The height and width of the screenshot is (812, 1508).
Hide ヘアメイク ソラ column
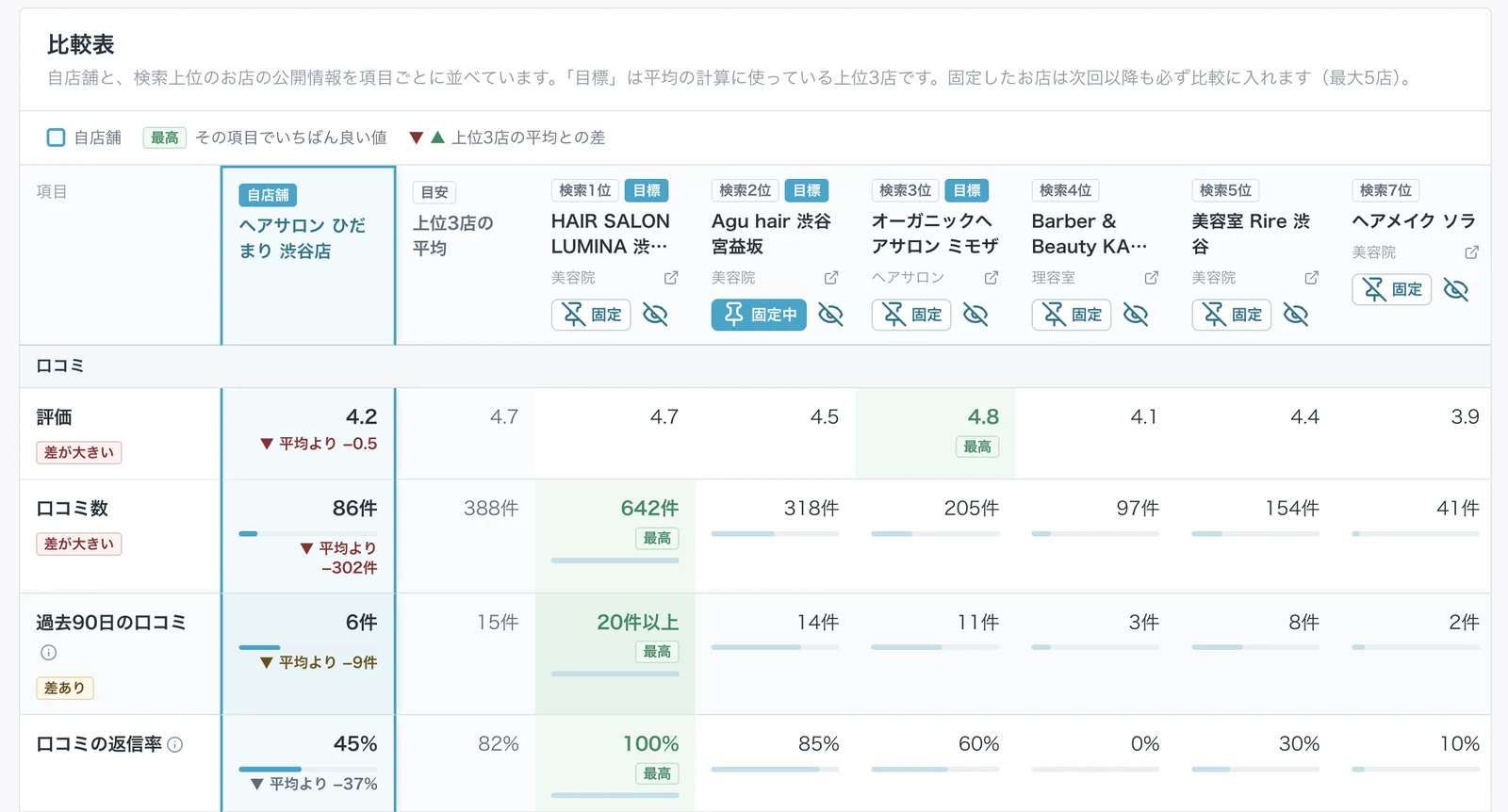pos(1456,289)
